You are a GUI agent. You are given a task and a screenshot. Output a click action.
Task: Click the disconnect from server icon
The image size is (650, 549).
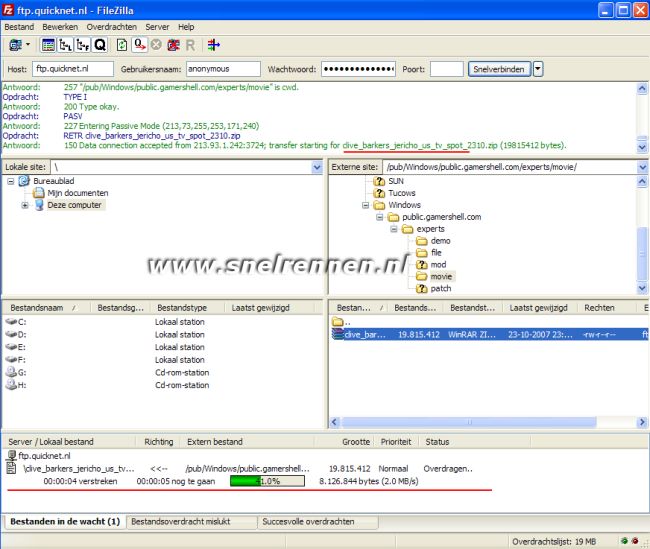coord(173,45)
